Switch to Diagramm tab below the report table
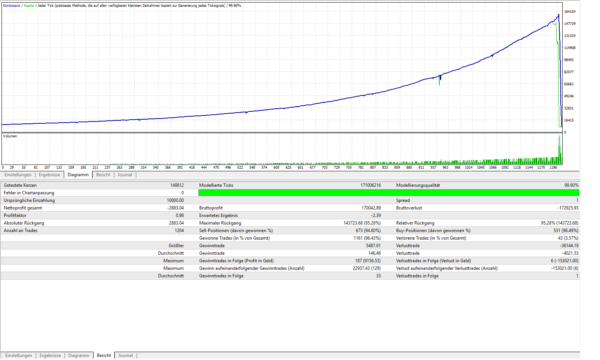The image size is (600, 360). click(x=79, y=355)
